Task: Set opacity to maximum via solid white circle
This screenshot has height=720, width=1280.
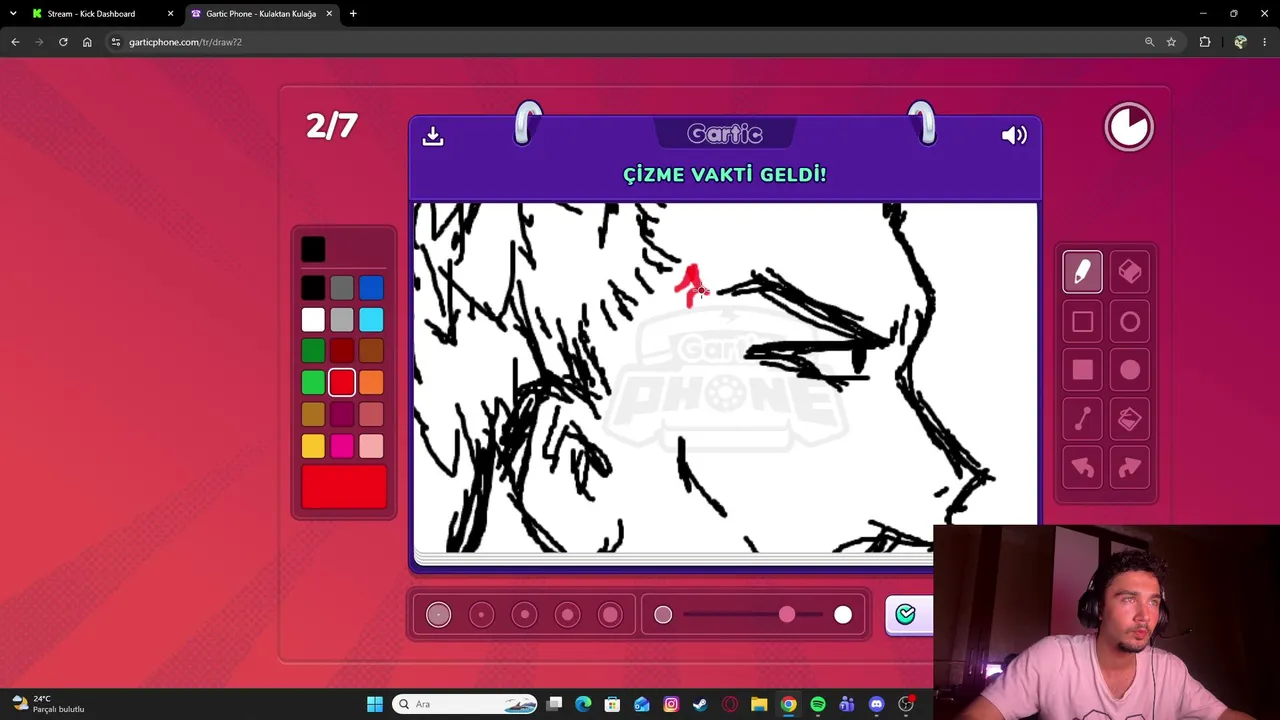Action: pos(843,615)
